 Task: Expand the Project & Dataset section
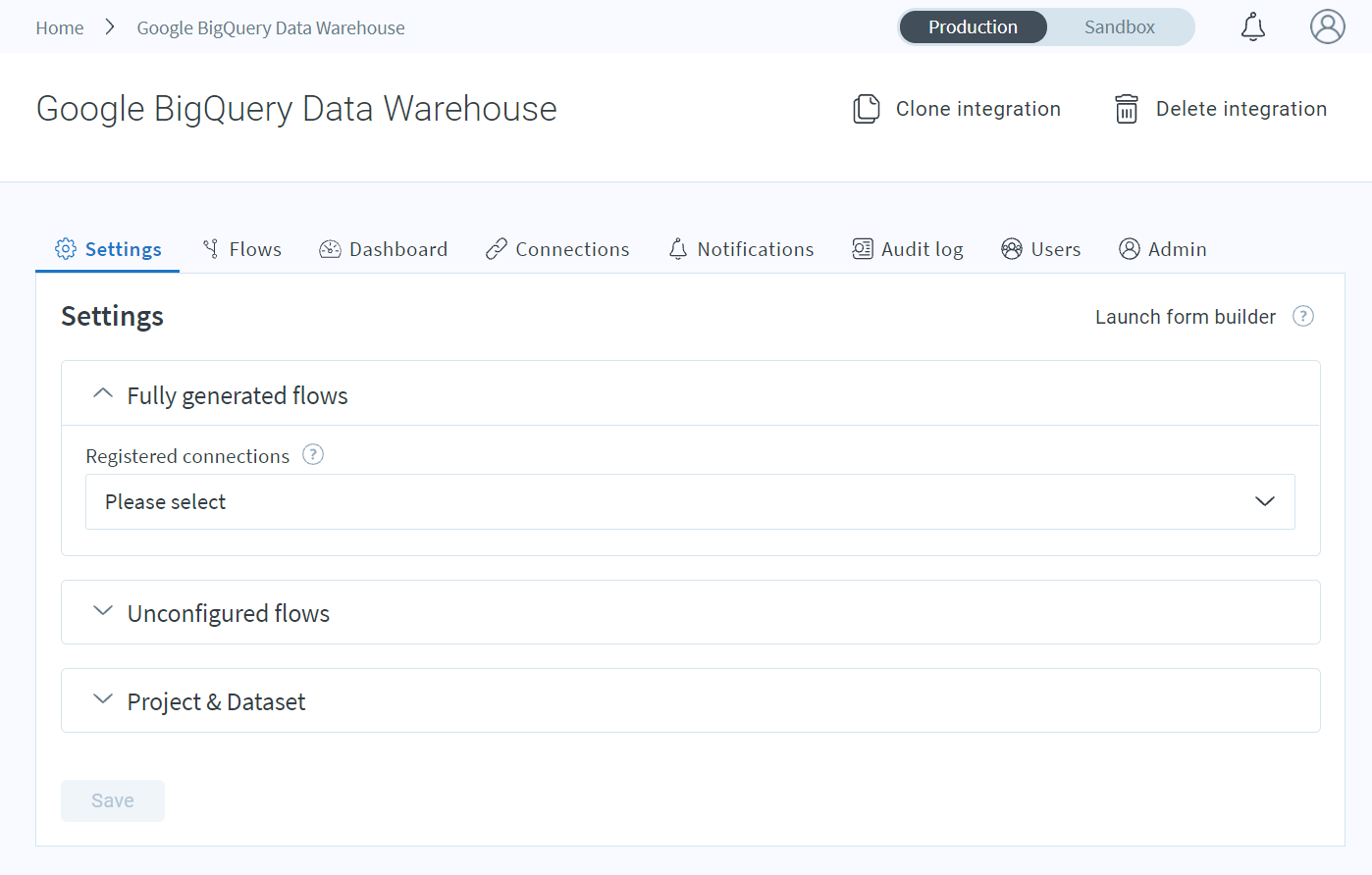[x=103, y=700]
